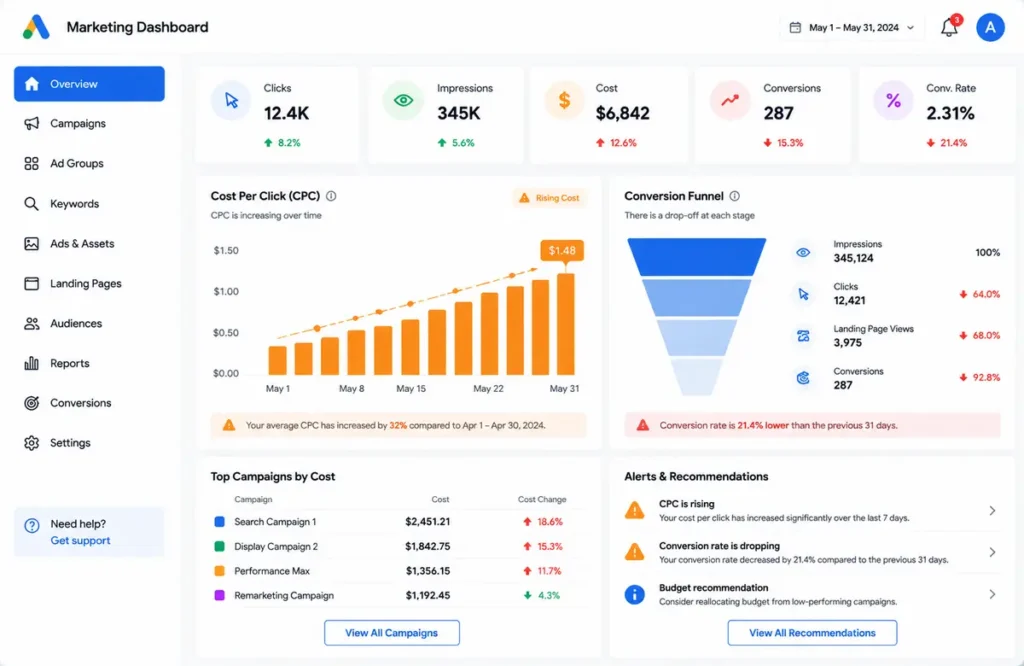
Task: Open the May 1 – May 31, 2024 date dropdown
Action: (852, 27)
